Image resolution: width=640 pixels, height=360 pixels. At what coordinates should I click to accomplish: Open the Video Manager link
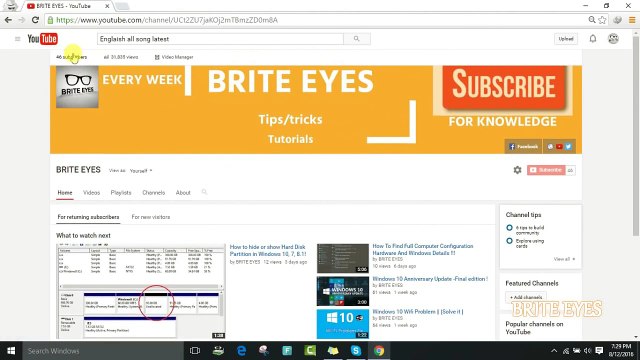pos(174,57)
